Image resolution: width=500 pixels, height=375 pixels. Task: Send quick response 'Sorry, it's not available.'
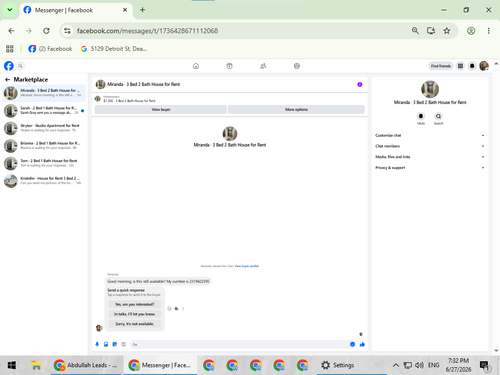click(135, 324)
